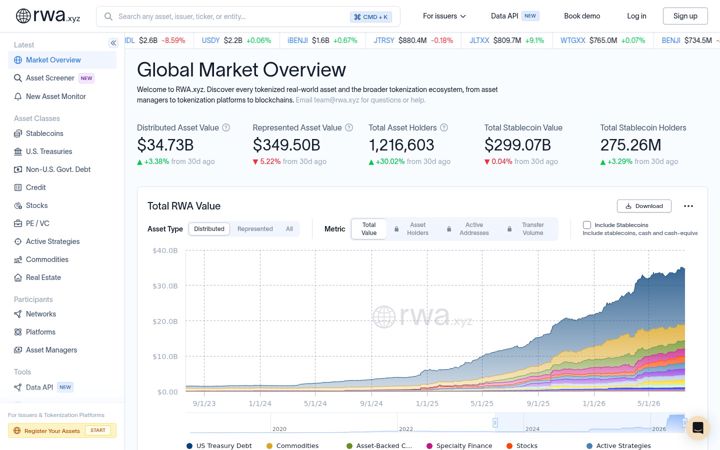Open the three-dot chart options menu
Screen dimensions: 720x450
point(688,206)
